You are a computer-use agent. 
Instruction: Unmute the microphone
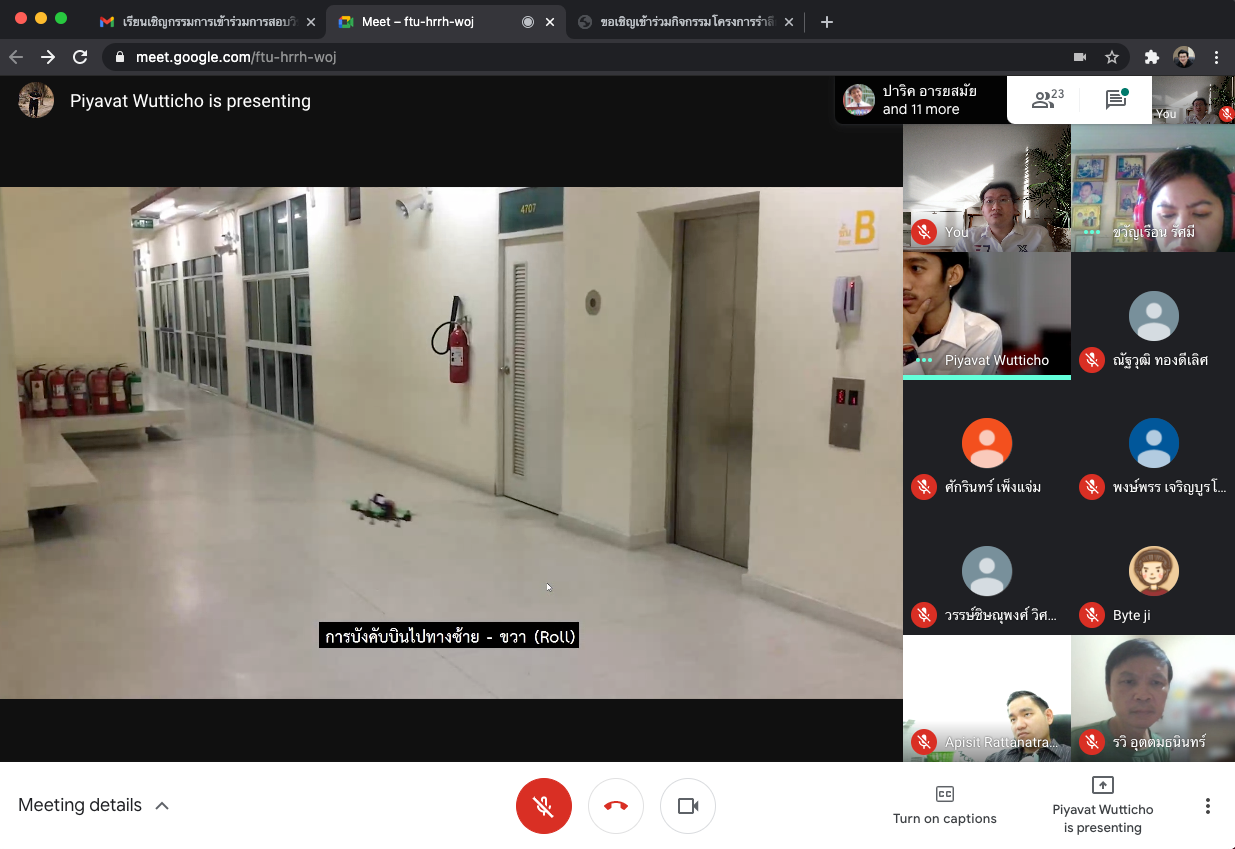point(543,806)
